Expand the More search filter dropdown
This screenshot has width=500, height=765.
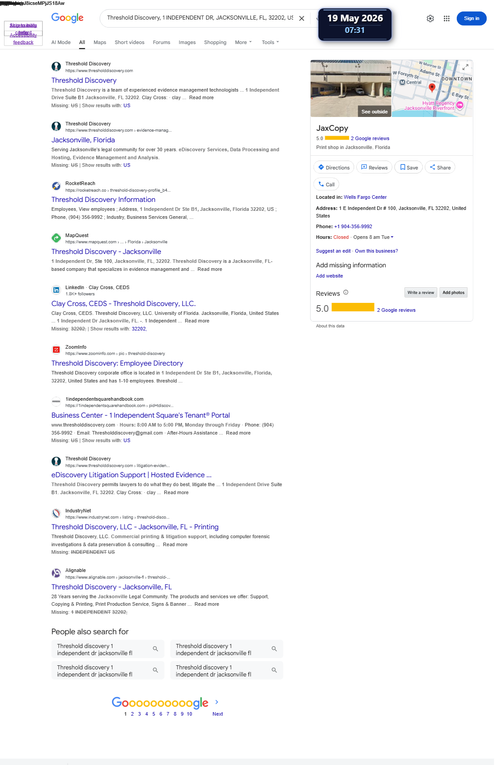[243, 42]
